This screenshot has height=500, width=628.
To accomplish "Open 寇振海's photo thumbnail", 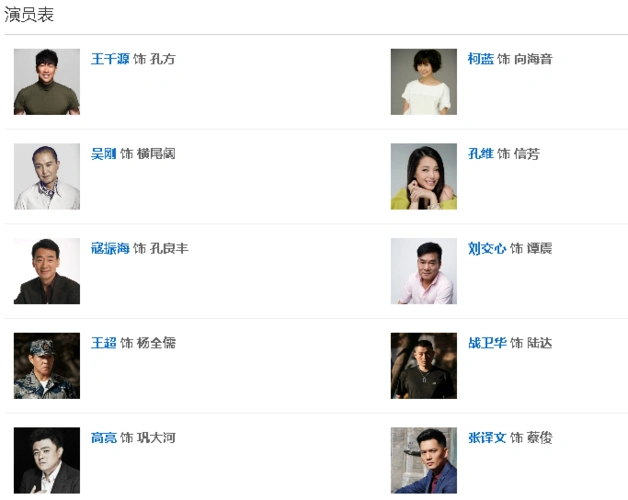I will (47, 271).
